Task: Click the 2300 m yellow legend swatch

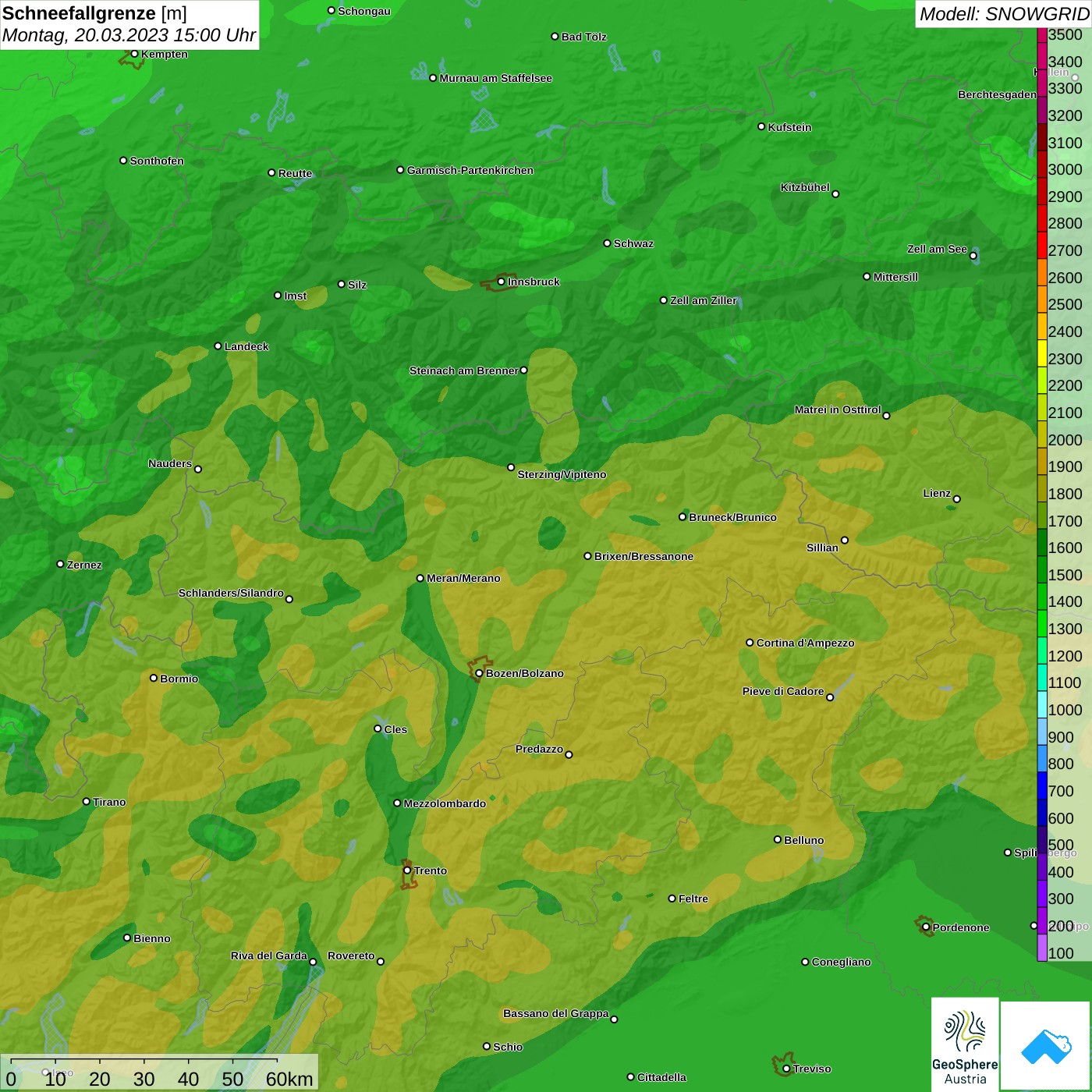Action: click(1042, 353)
